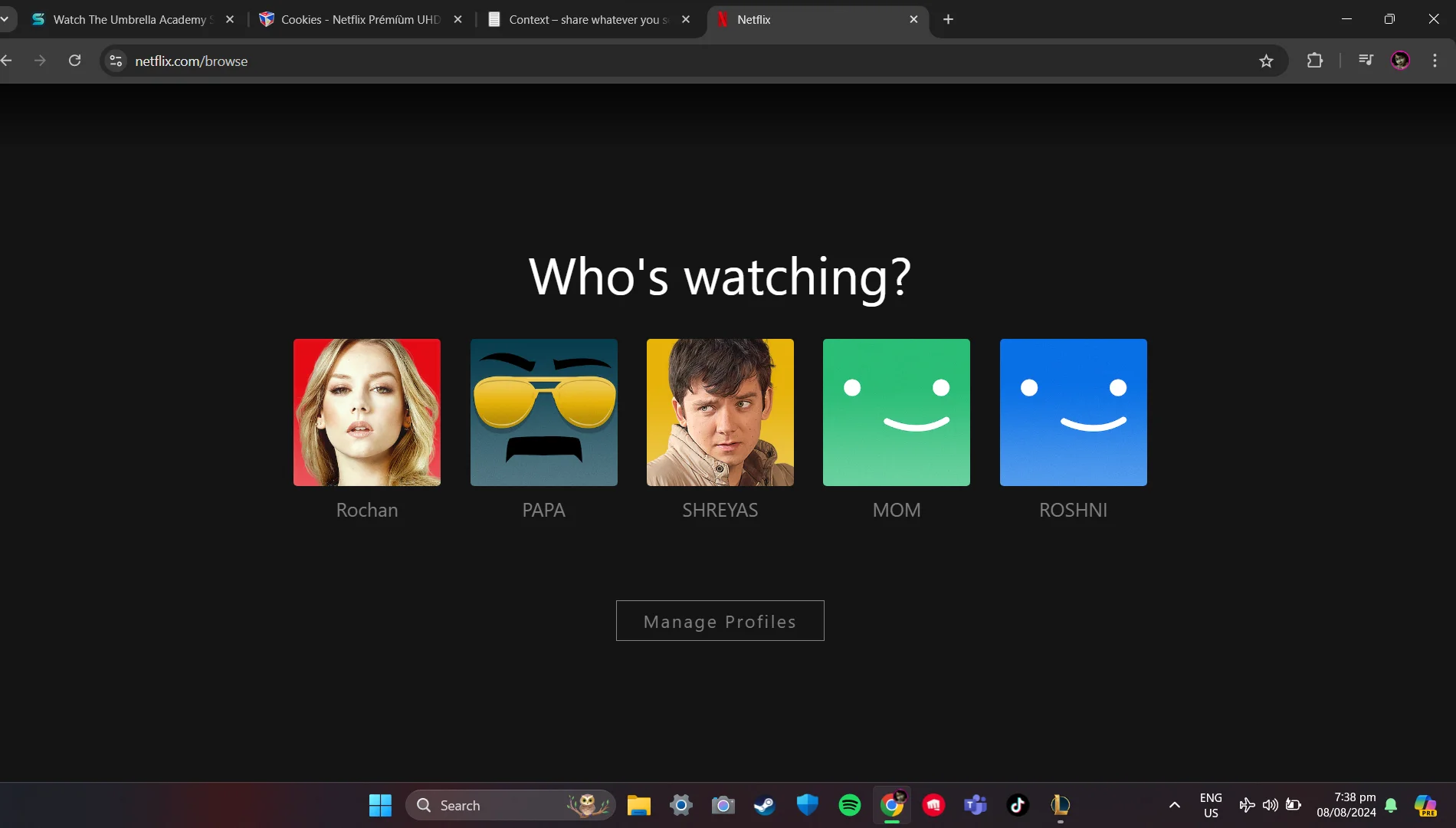This screenshot has height=828, width=1456.
Task: Open the media control icon in toolbar
Action: pos(1366,61)
